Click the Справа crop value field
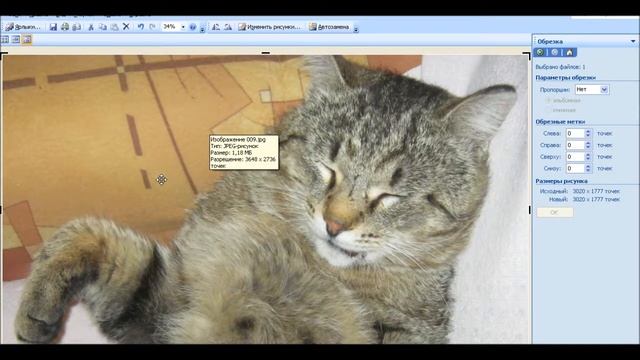 (x=575, y=145)
